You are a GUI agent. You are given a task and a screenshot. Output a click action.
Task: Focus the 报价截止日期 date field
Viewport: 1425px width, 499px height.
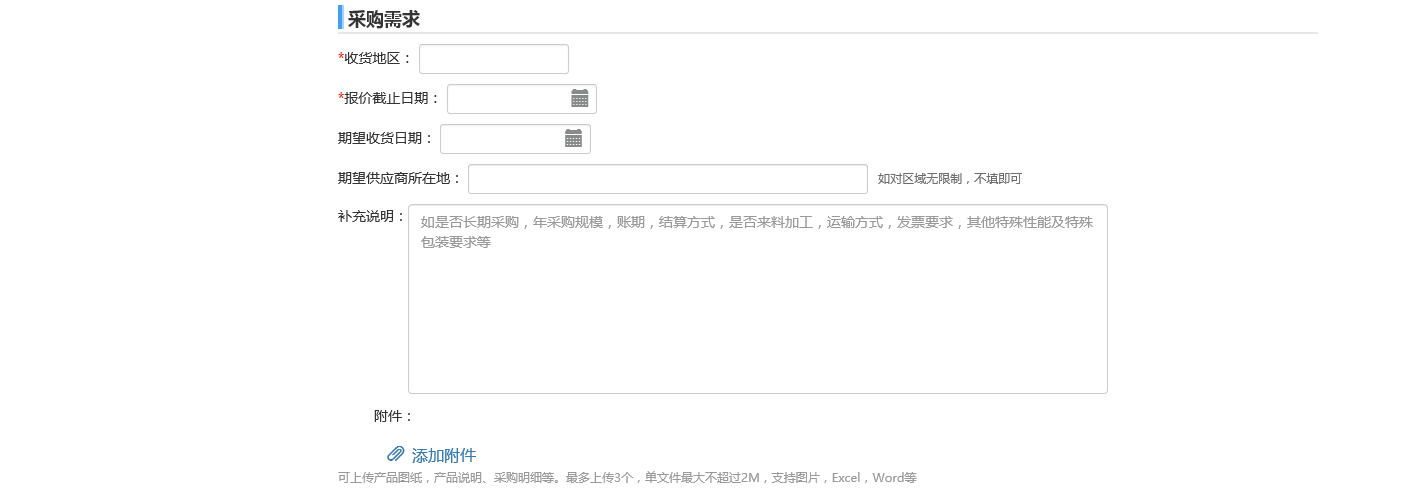(522, 99)
